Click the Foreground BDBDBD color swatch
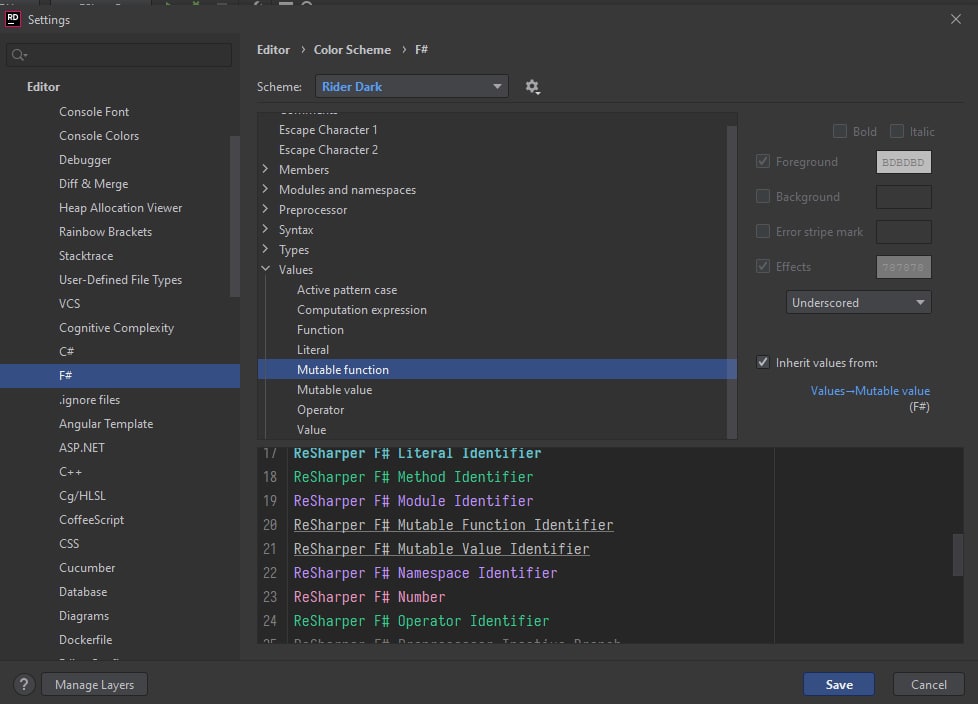 (x=903, y=162)
